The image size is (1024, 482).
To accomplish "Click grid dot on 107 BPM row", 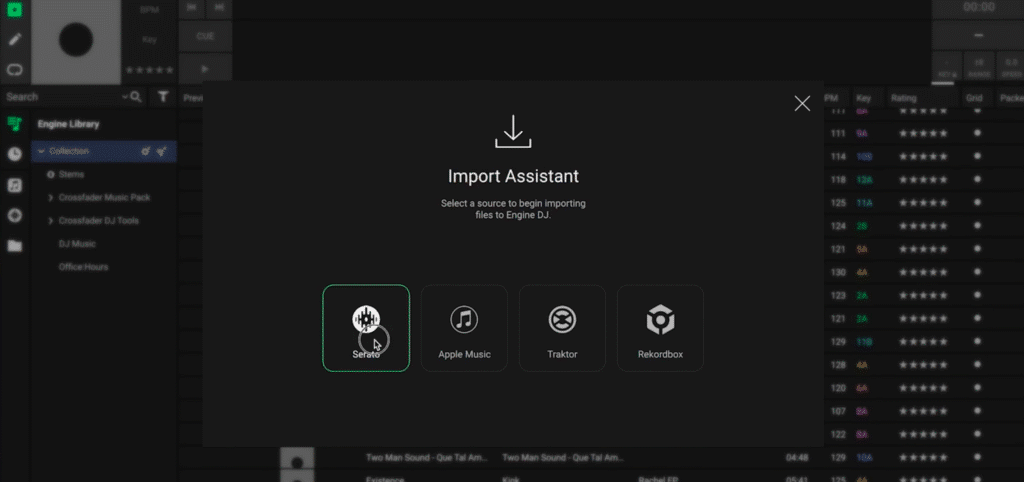I will (978, 411).
